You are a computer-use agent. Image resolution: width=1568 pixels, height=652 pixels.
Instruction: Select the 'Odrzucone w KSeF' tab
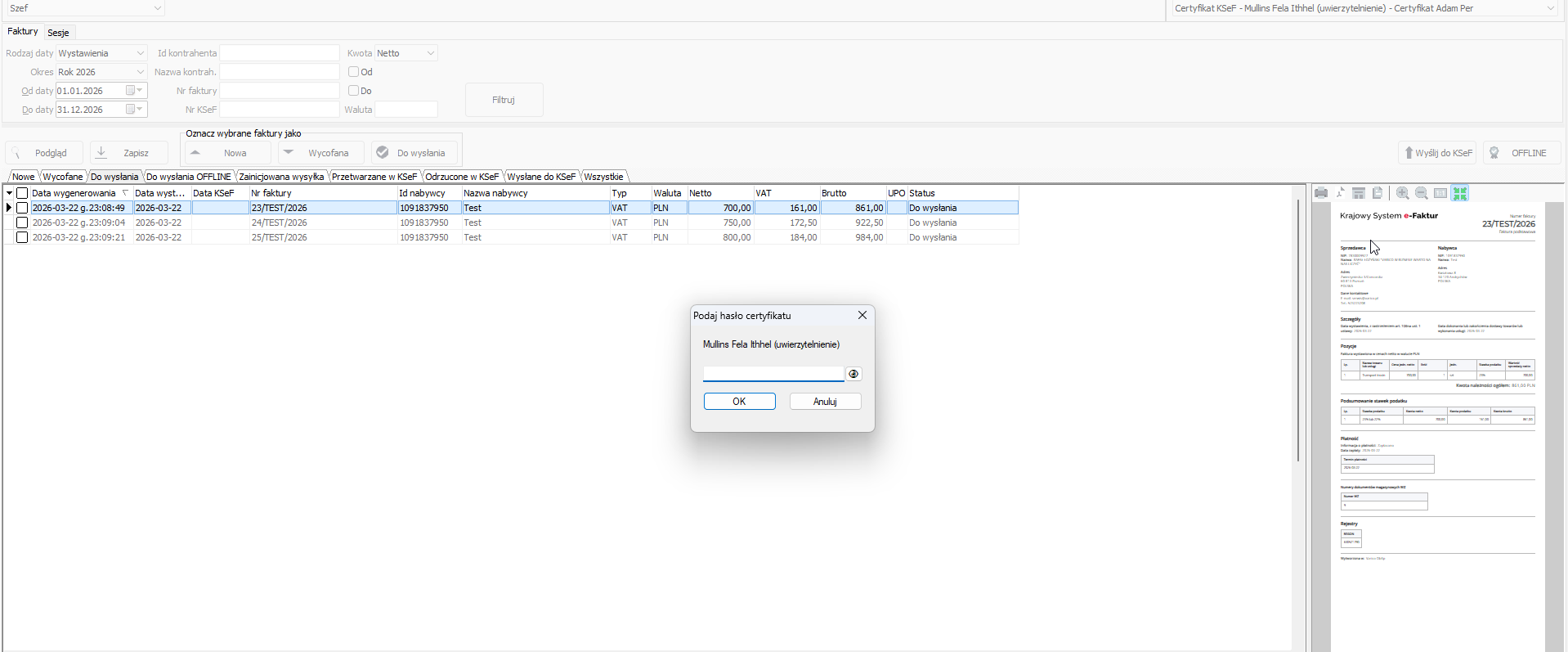tap(462, 177)
